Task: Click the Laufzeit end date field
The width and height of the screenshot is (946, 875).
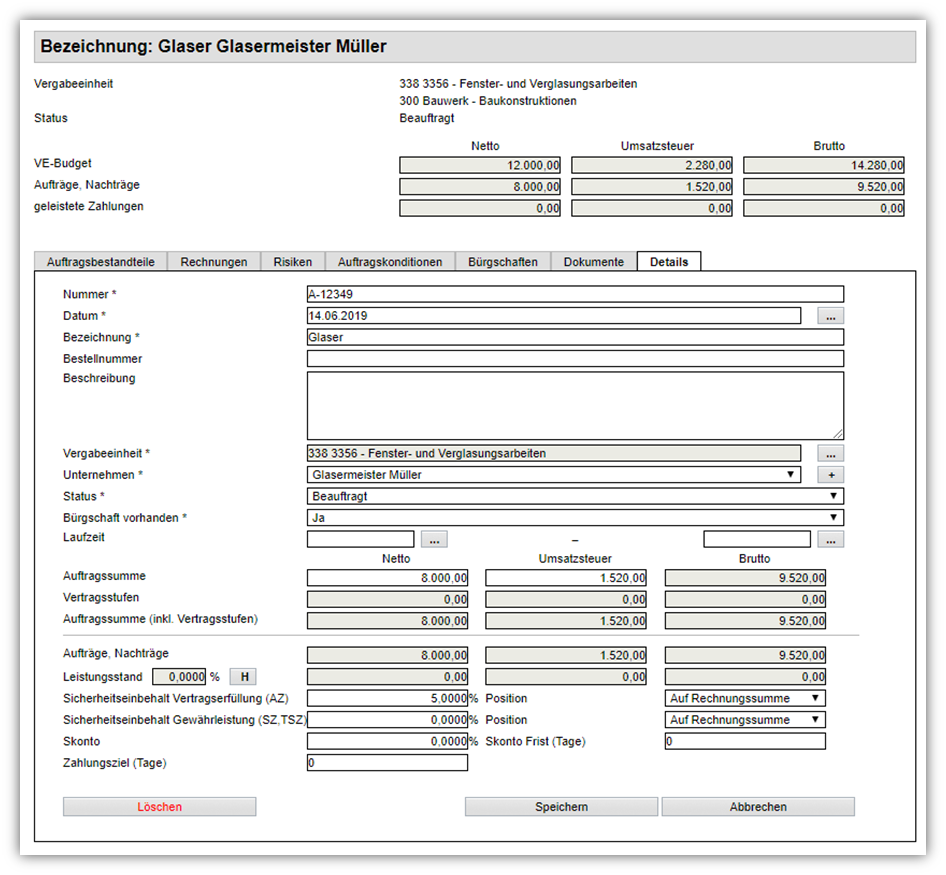Action: tap(757, 539)
